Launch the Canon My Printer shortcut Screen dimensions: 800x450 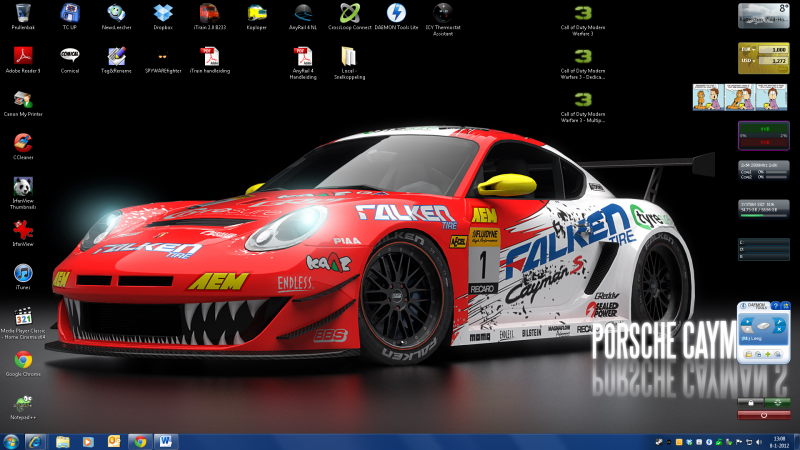23,104
